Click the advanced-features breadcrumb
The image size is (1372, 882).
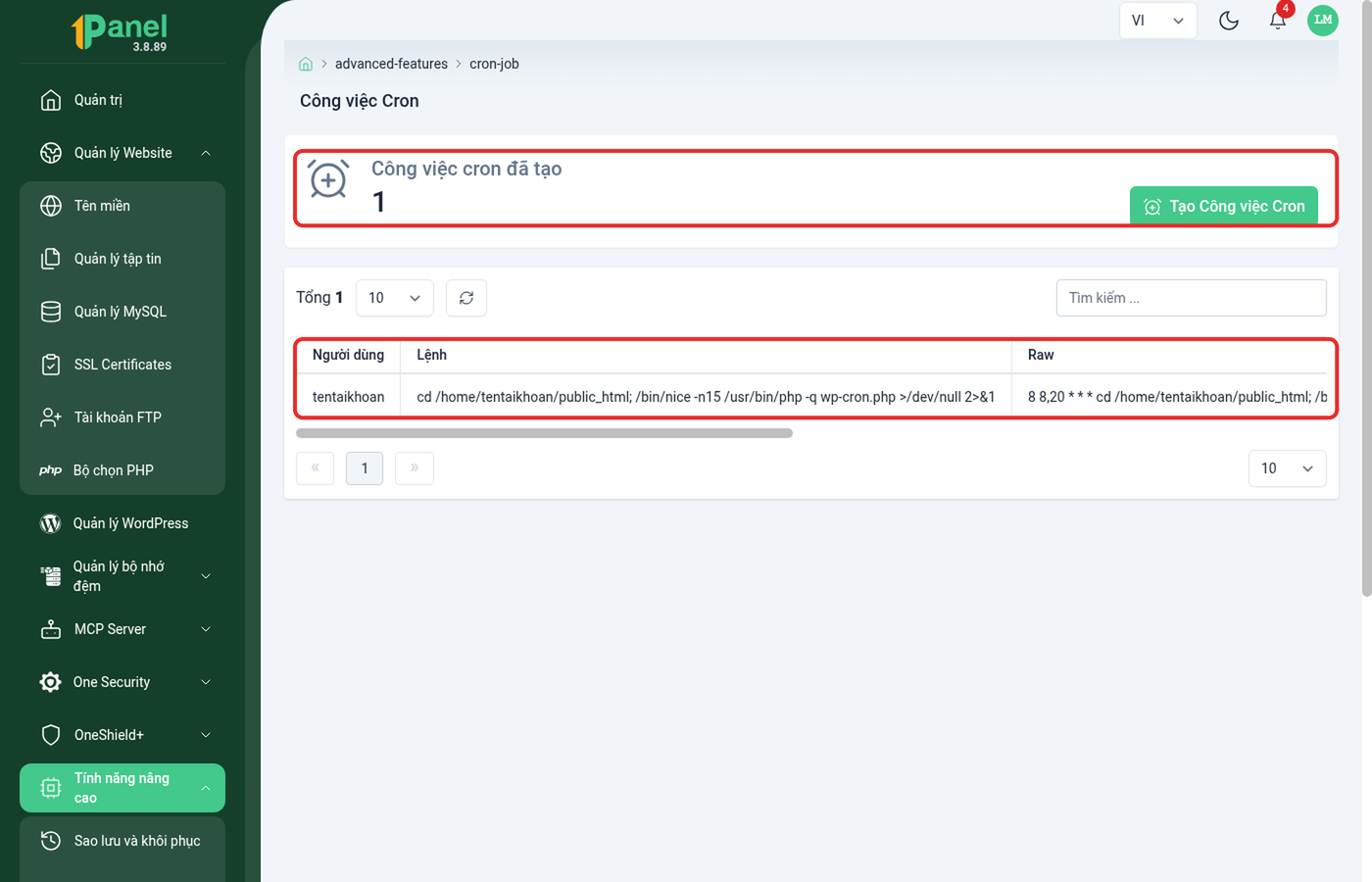click(x=391, y=64)
